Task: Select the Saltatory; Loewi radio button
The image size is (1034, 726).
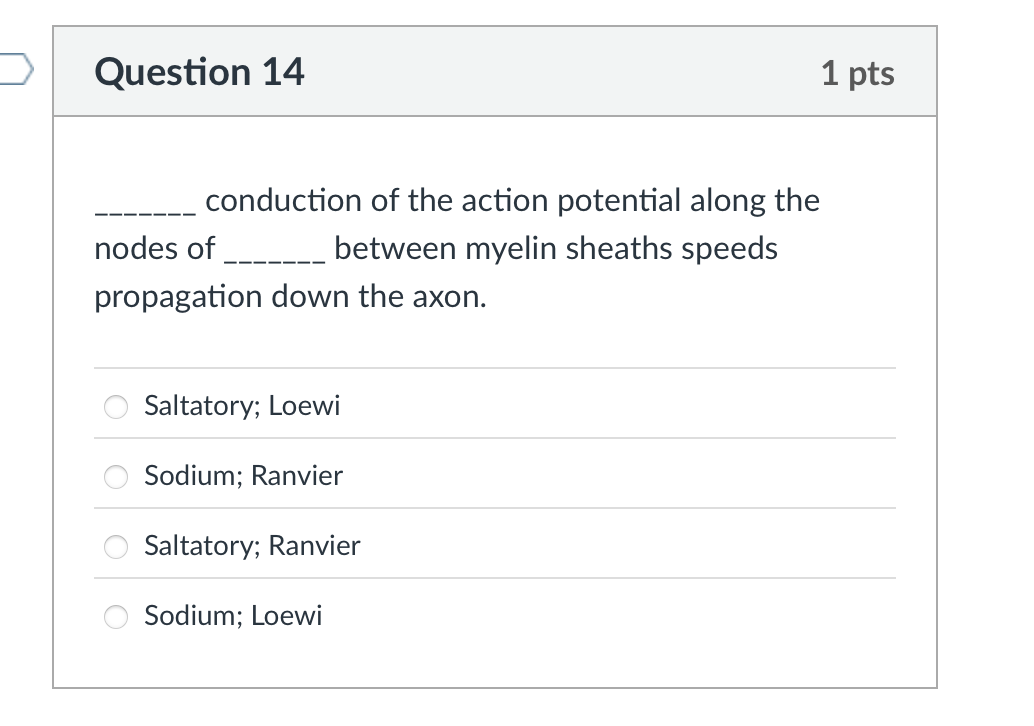Action: [115, 406]
